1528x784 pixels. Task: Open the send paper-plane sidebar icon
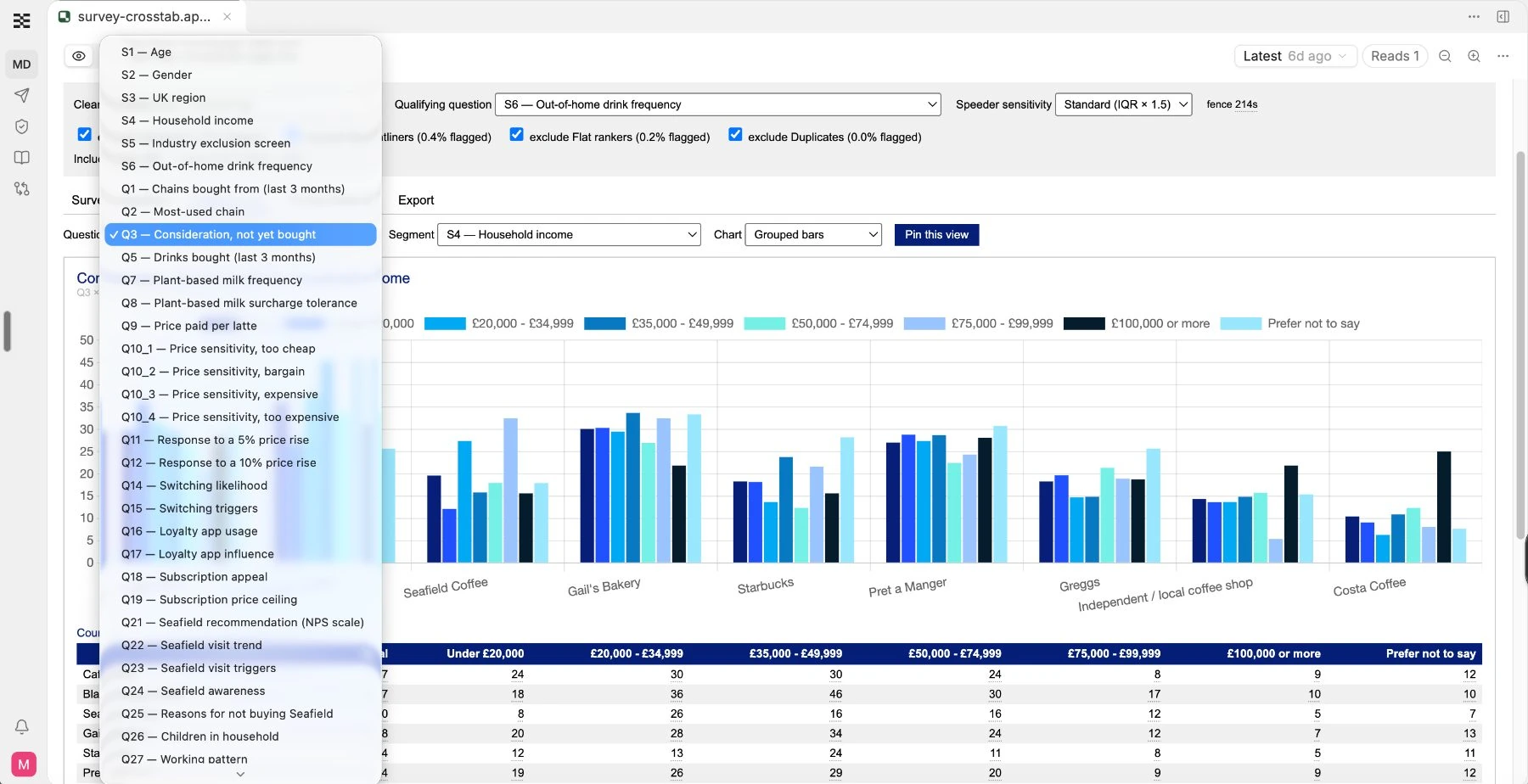coord(22,95)
